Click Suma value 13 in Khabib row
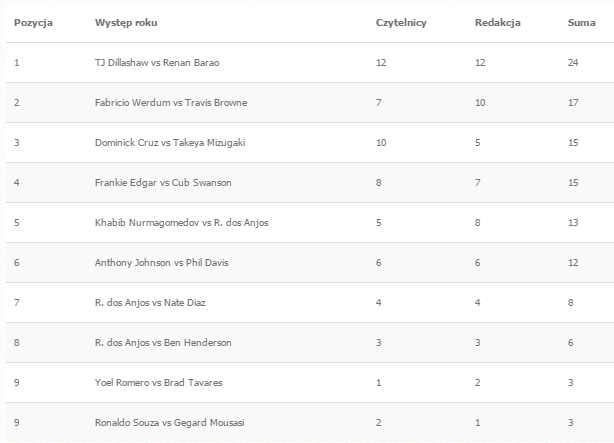Viewport: 614px width, 443px height. coord(573,222)
